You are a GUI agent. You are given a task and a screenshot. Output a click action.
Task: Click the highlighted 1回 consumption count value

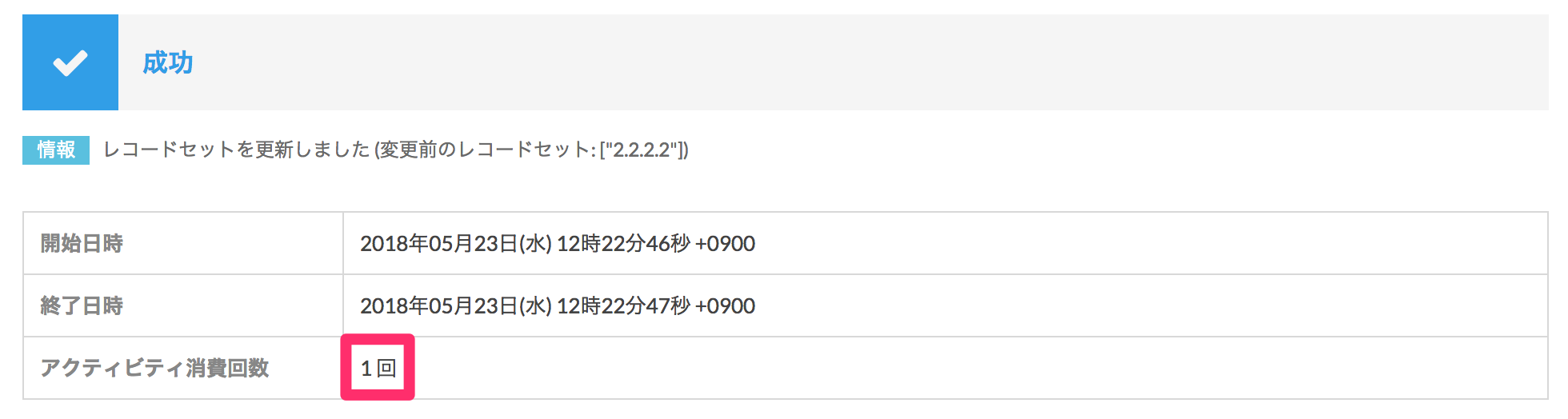pyautogui.click(x=378, y=368)
